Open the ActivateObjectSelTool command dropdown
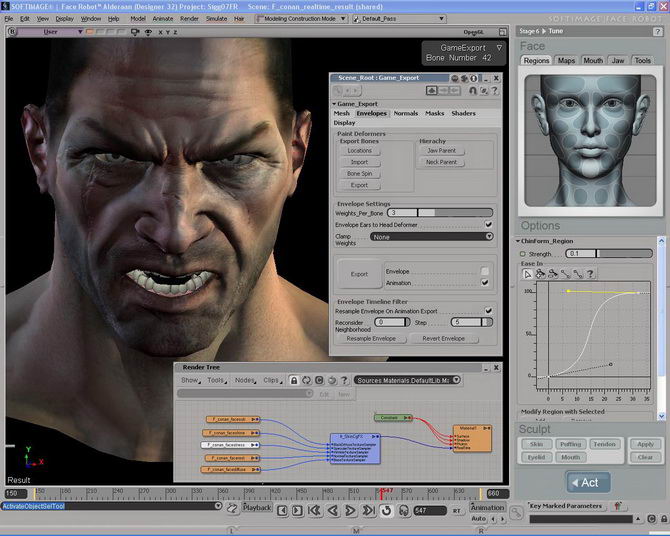This screenshot has height=536, width=670. pyautogui.click(x=218, y=506)
